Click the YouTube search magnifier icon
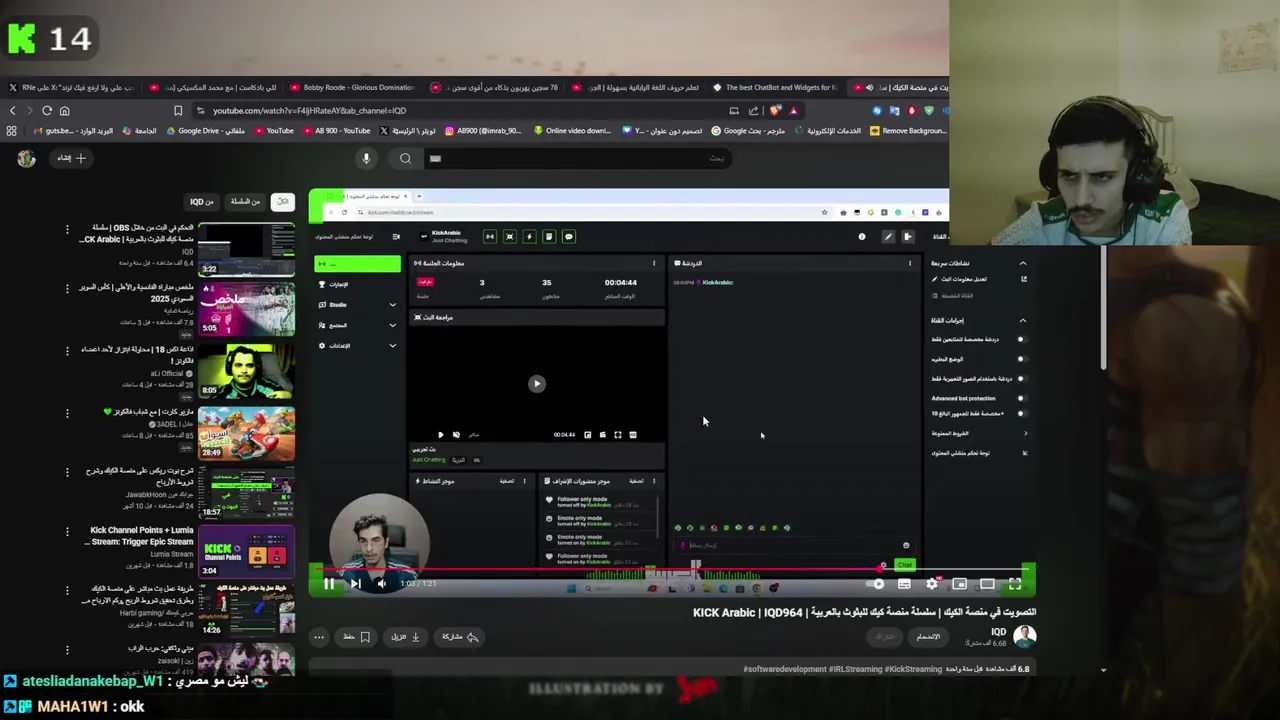 [x=405, y=158]
